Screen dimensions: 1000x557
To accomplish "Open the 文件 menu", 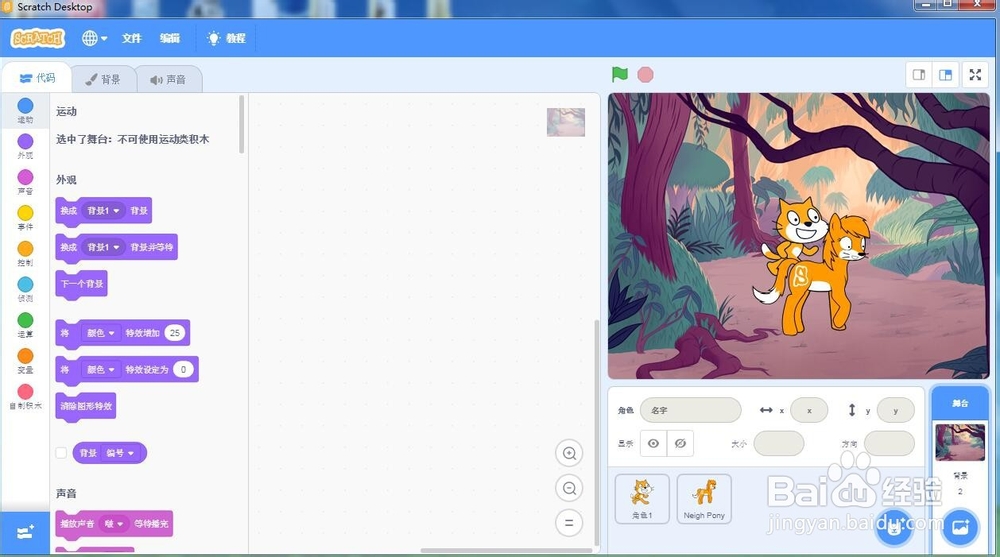I will (x=131, y=38).
